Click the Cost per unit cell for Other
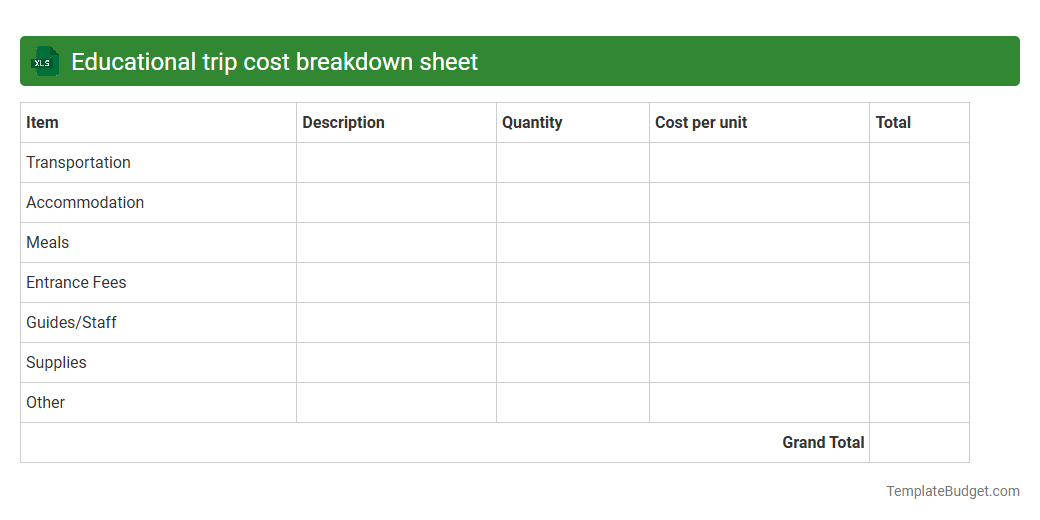 (x=759, y=403)
